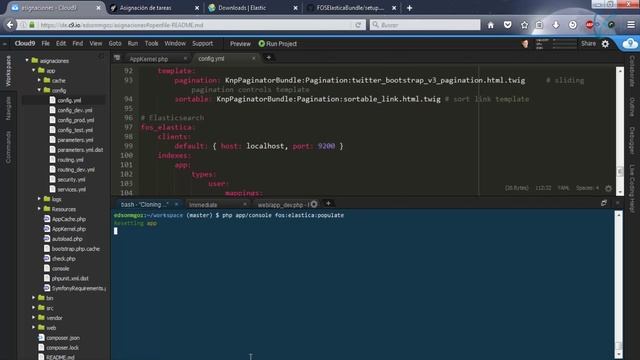Collapse the app folder
640x360 pixels.
coord(33,70)
